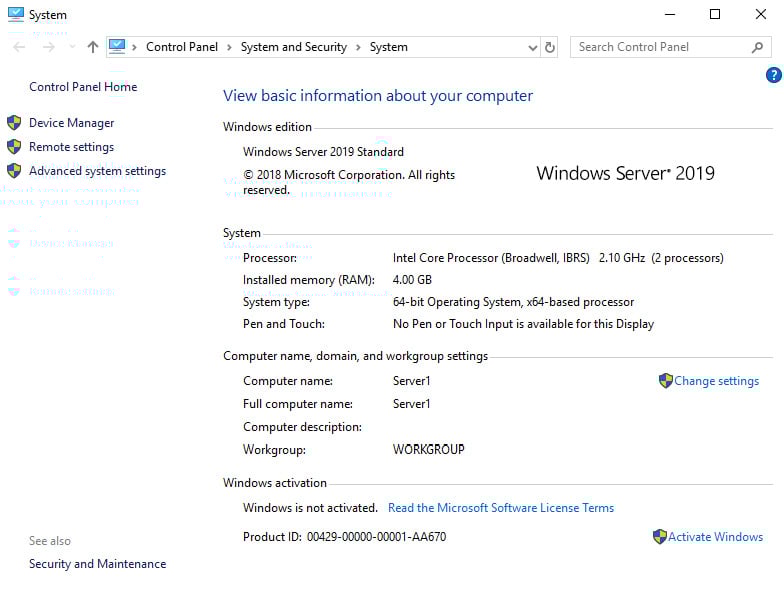
Task: Click 'View basic information about your computer' heading
Action: (378, 96)
